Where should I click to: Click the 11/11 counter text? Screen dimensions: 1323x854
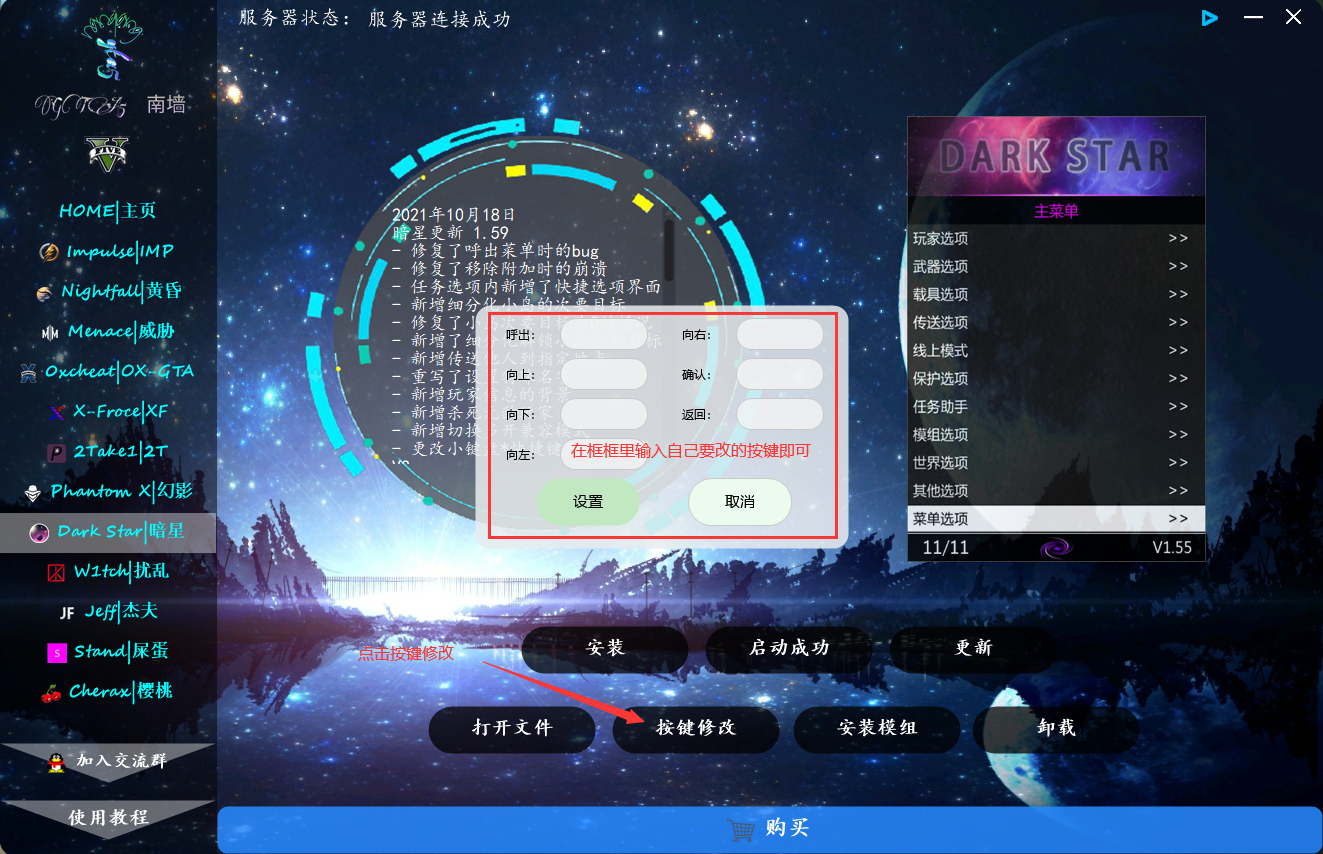[x=946, y=548]
